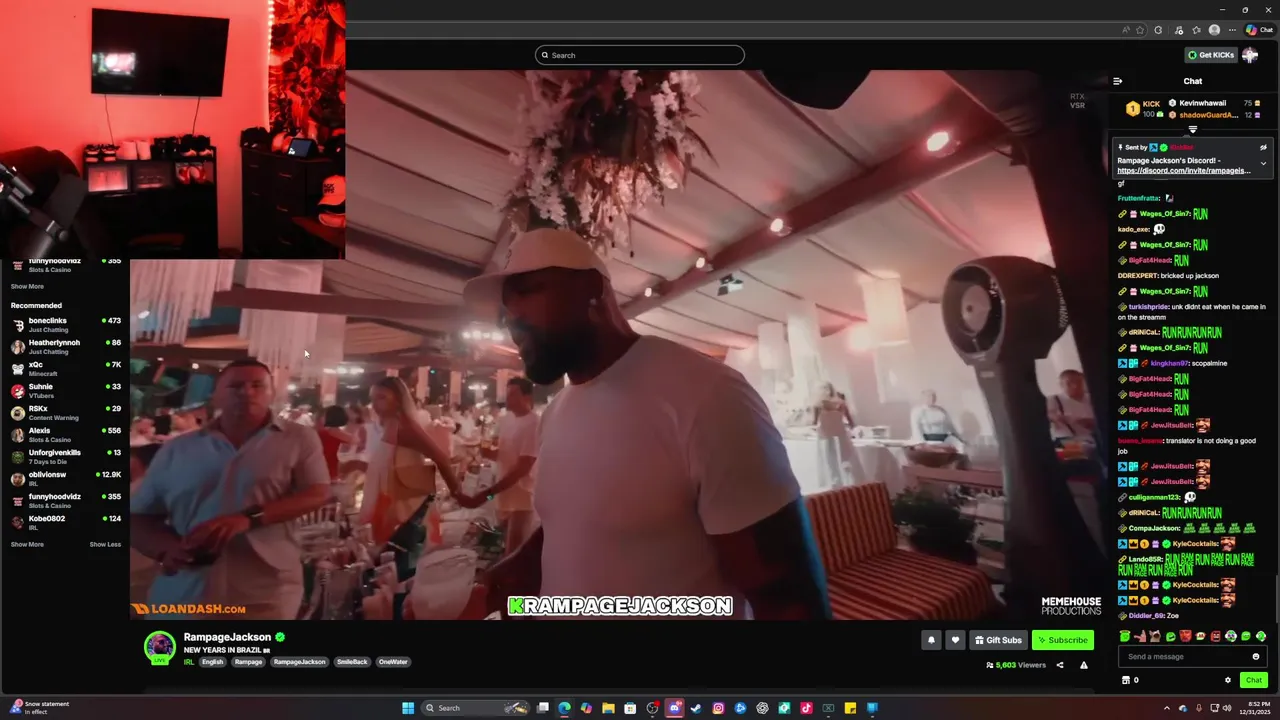Show hidden system tray icons
This screenshot has height=720, width=1280.
(1167, 708)
